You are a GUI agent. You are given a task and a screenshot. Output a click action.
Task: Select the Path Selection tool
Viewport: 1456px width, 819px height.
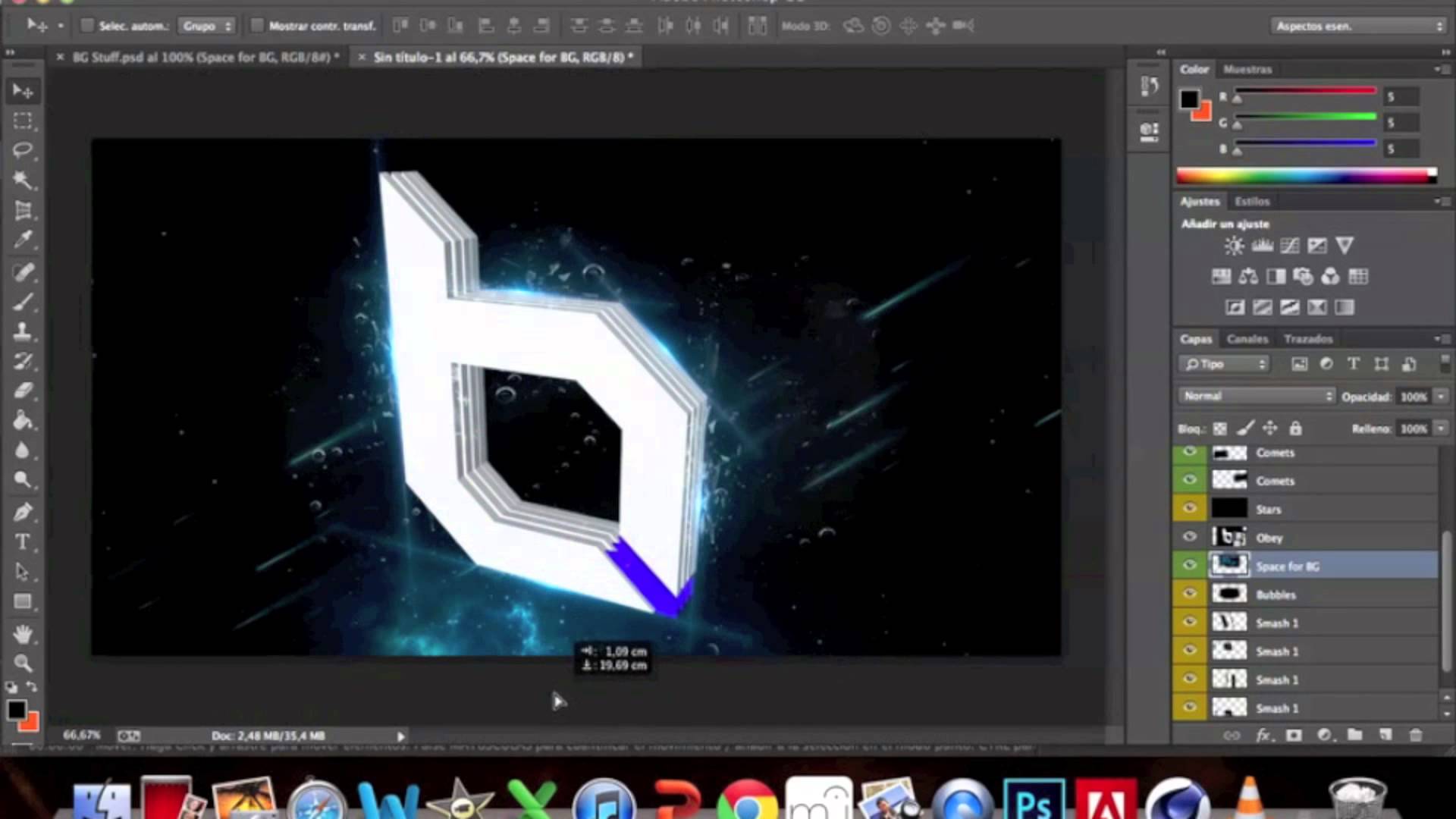coord(23,572)
